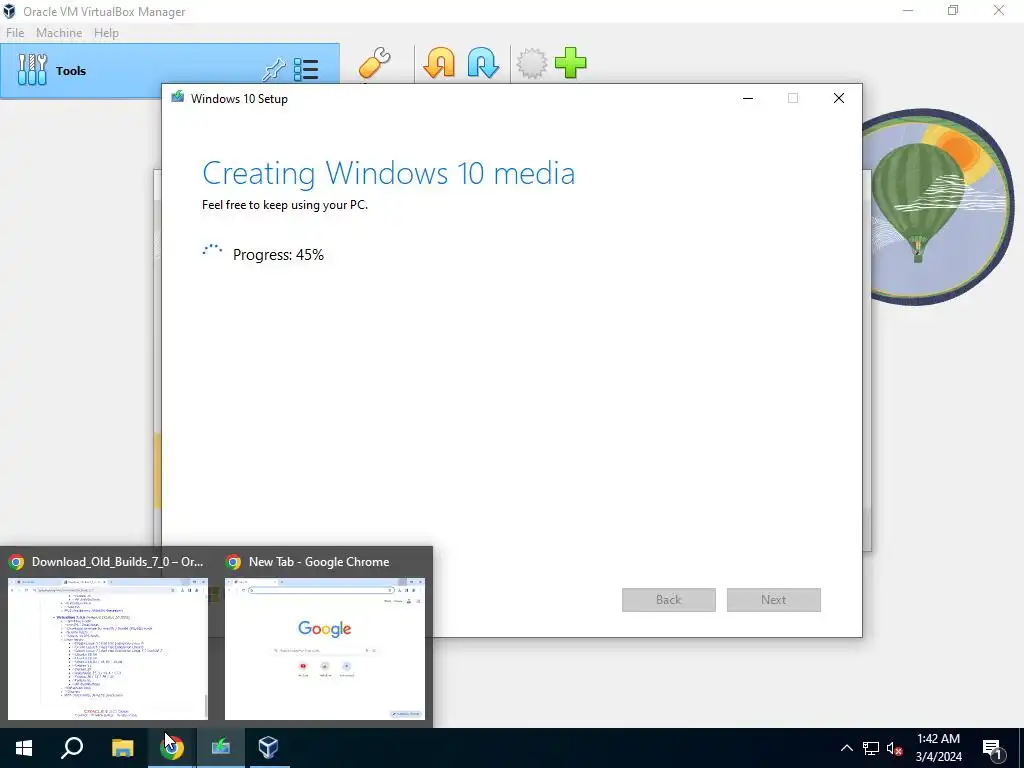Click the VirtualBox taskbar icon
Viewport: 1024px width, 768px height.
pos(268,748)
